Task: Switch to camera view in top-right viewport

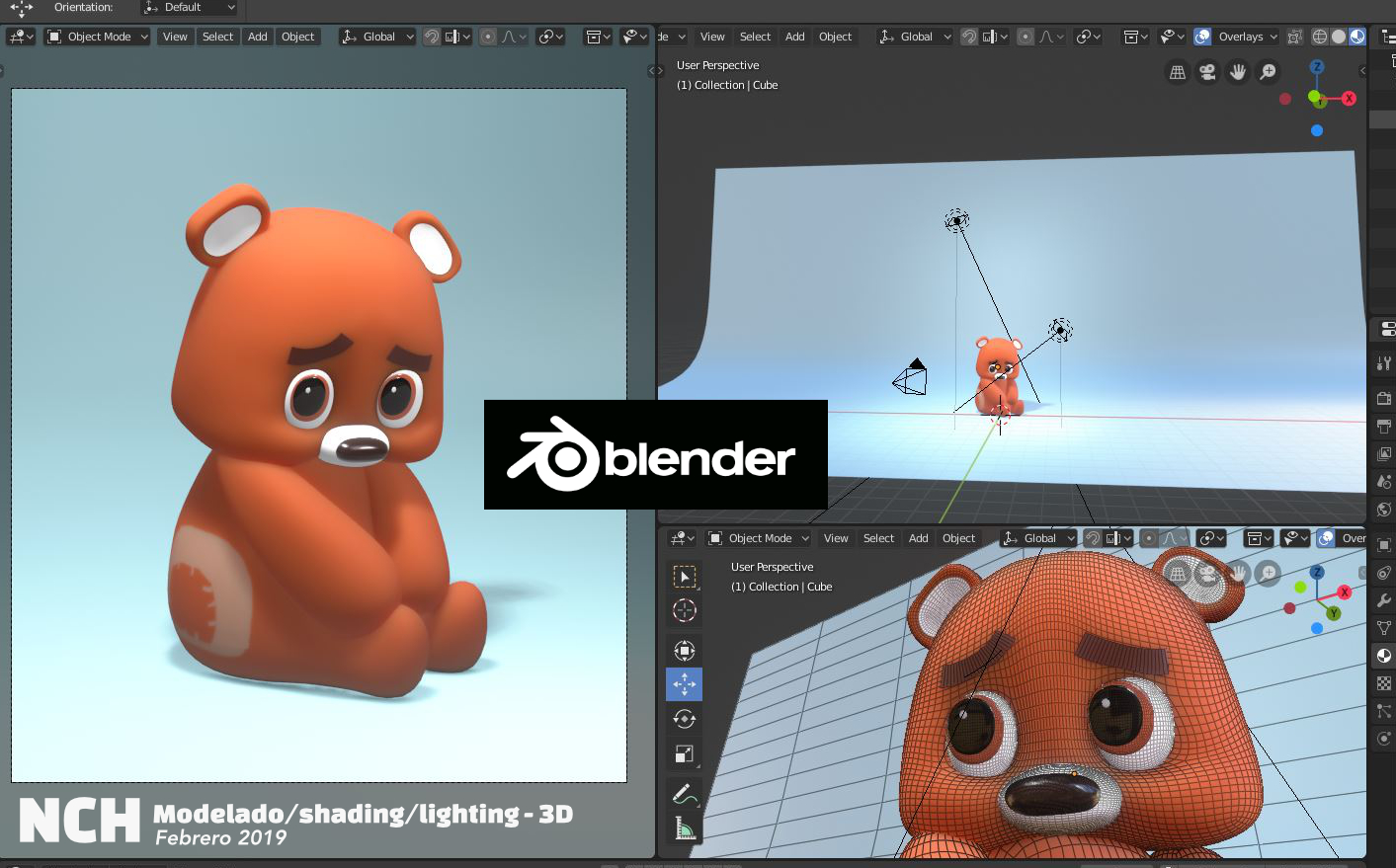Action: 1207,72
